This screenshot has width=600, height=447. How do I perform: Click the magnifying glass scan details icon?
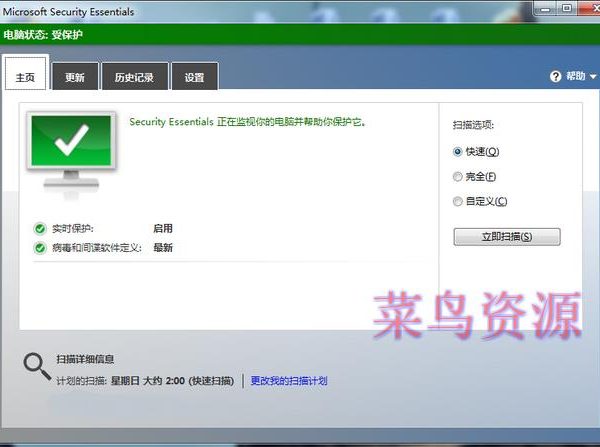(36, 366)
